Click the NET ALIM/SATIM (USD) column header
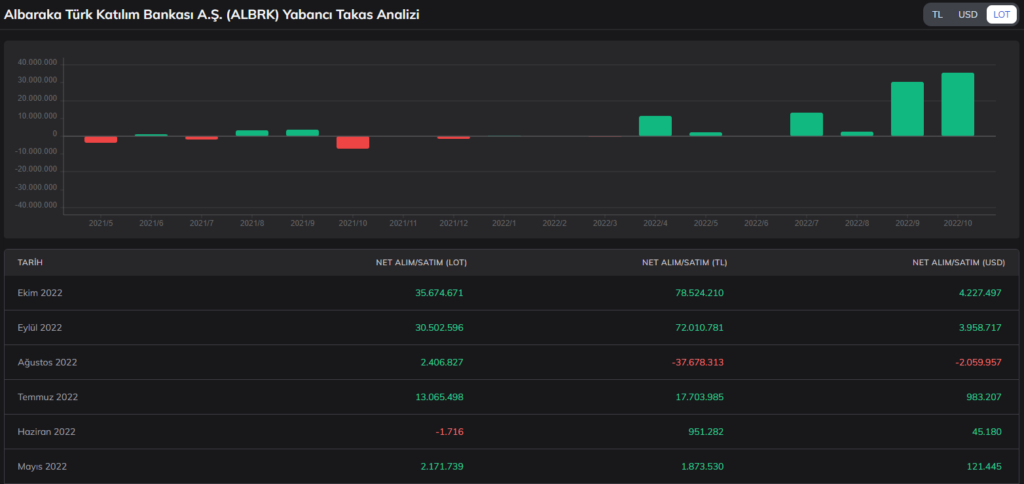The height and width of the screenshot is (484, 1024). coord(959,263)
